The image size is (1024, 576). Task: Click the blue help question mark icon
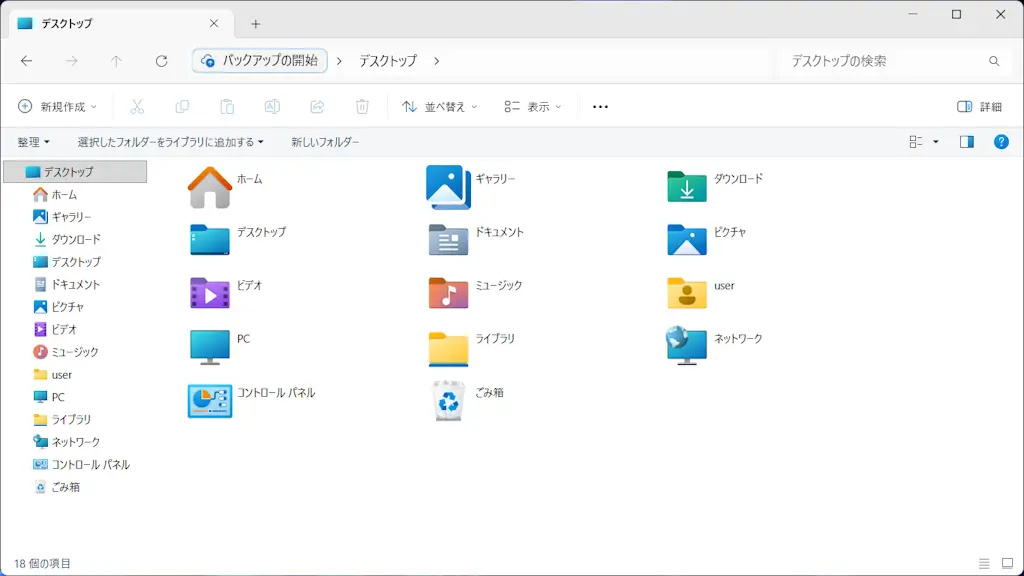[1001, 142]
